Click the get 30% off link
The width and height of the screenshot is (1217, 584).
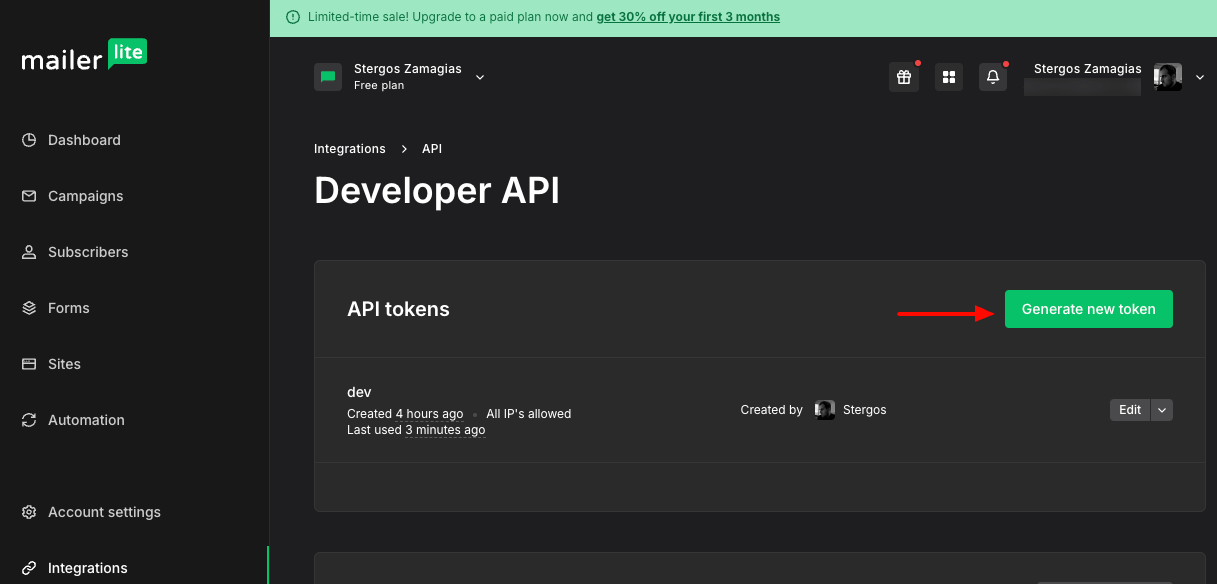688,17
